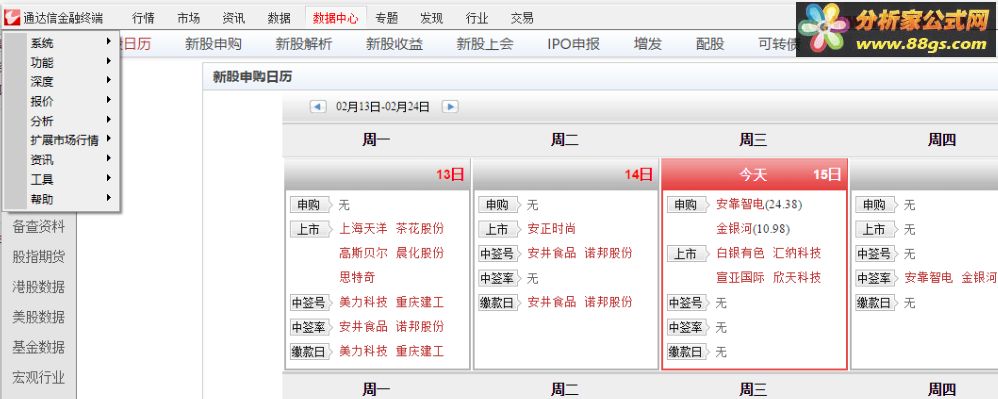Open 汇纳科技 stock link
This screenshot has height=399, width=998.
[x=797, y=253]
